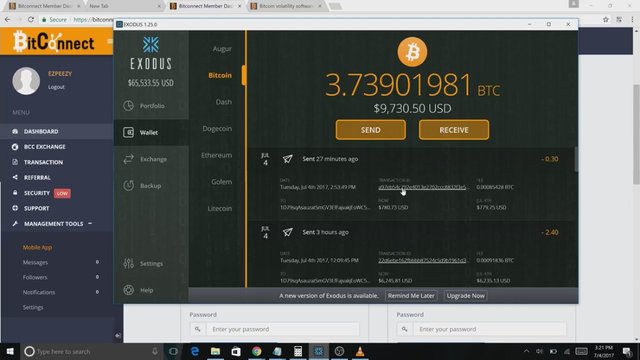Open Exodus Settings
The width and height of the screenshot is (640, 360).
[x=143, y=263]
